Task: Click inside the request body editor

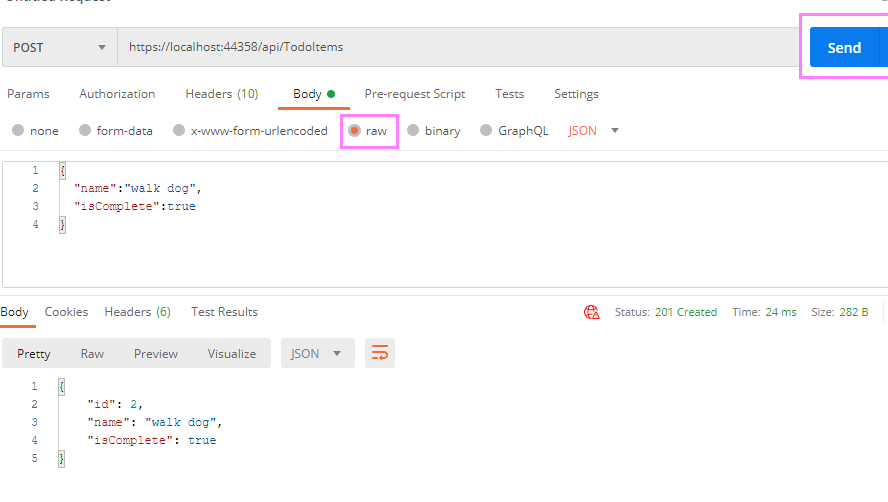Action: [x=445, y=224]
